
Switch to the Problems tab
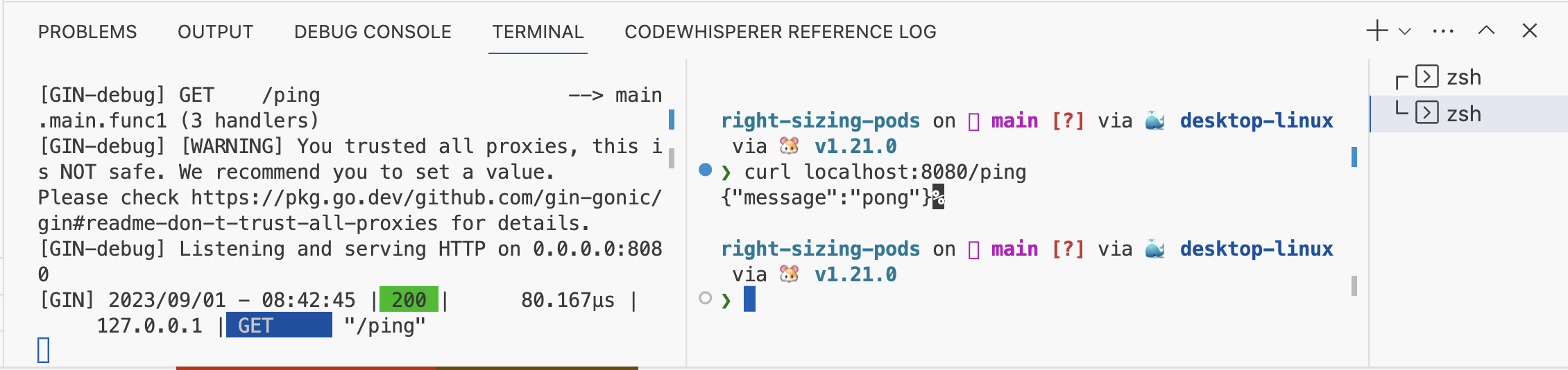point(87,32)
